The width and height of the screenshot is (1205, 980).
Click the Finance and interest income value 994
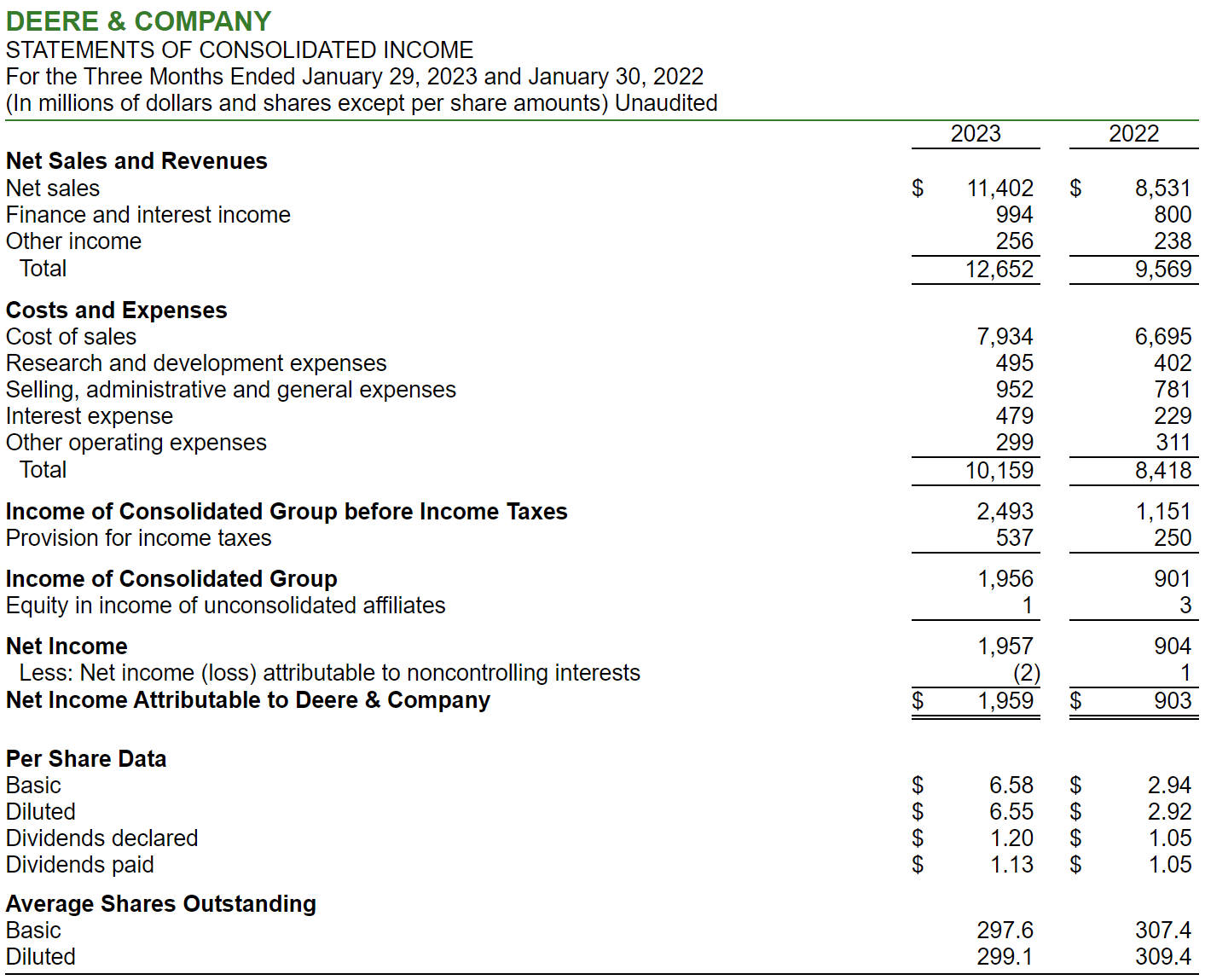[x=1014, y=214]
